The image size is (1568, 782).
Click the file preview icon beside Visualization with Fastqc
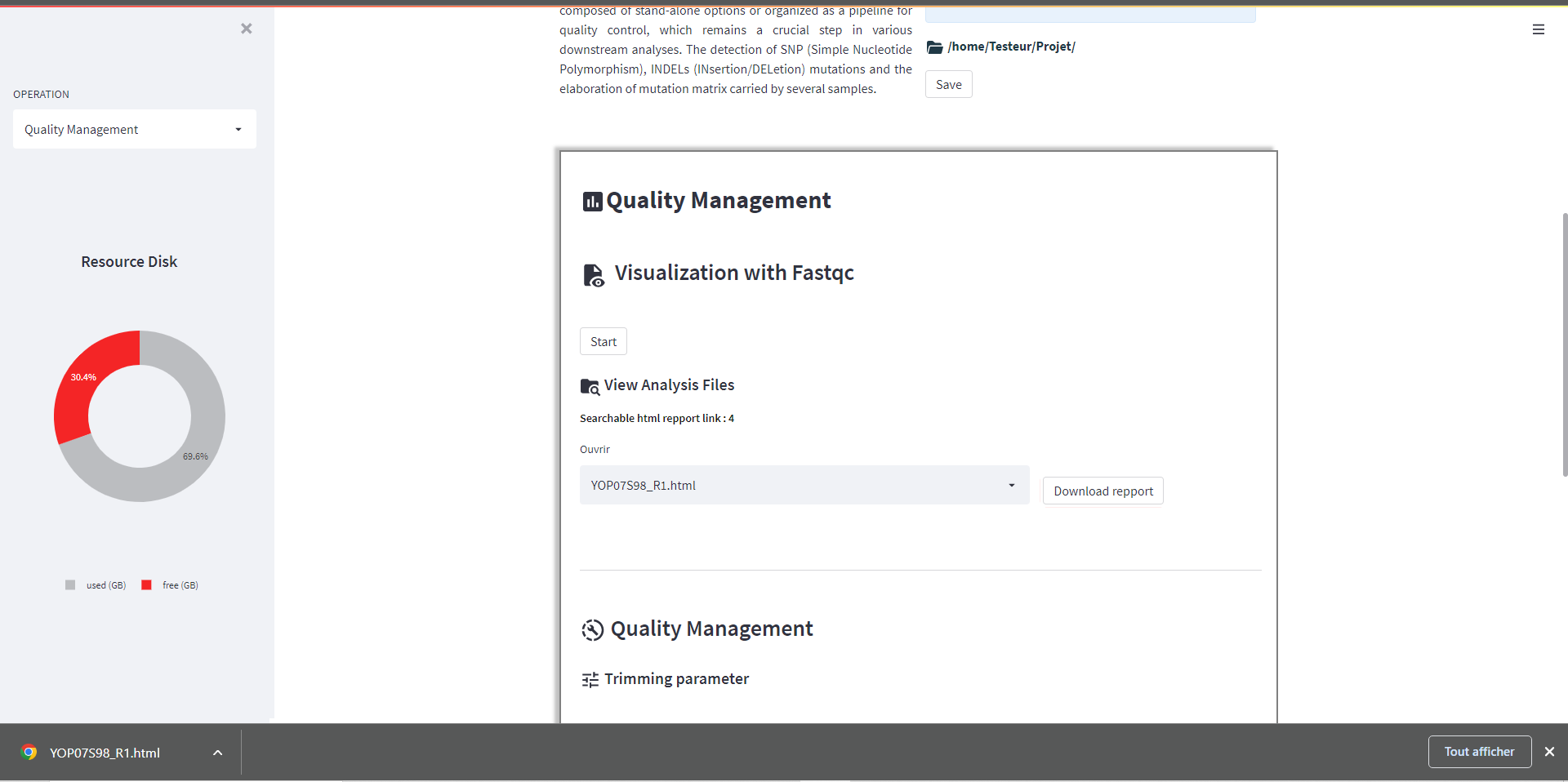tap(594, 275)
